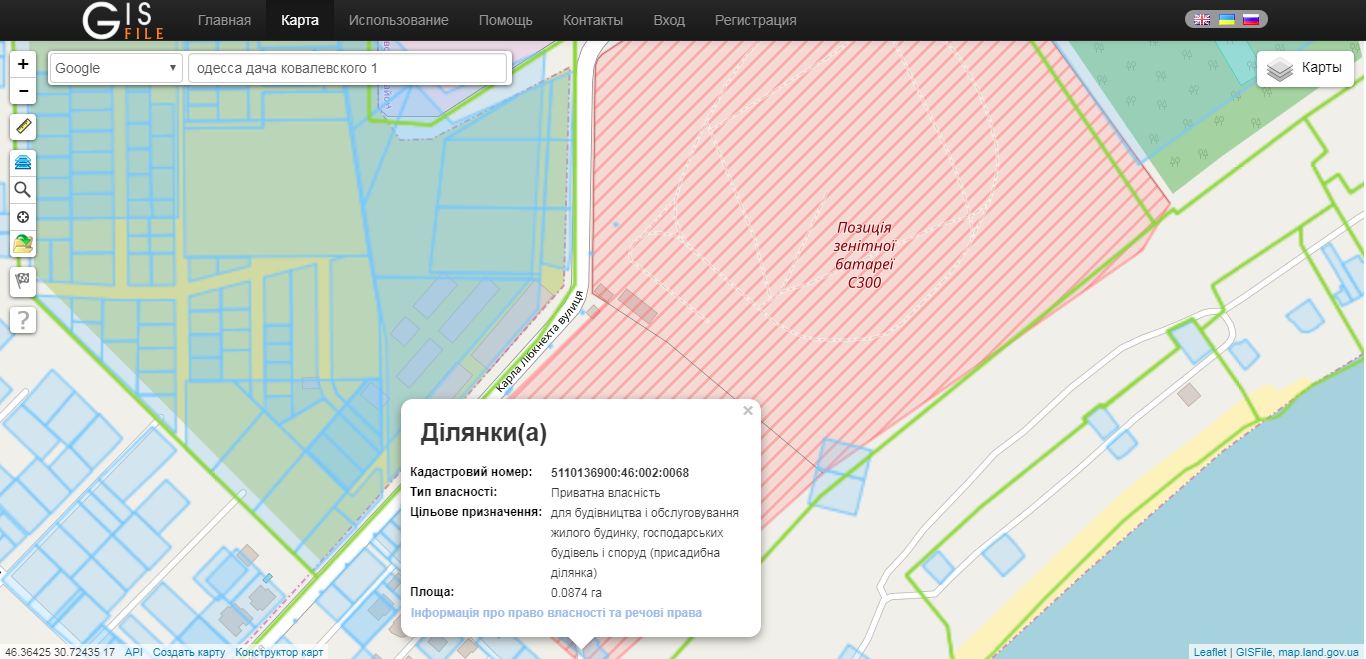Click the folder import icon with green arrow
This screenshot has height=659, width=1366.
click(23, 244)
